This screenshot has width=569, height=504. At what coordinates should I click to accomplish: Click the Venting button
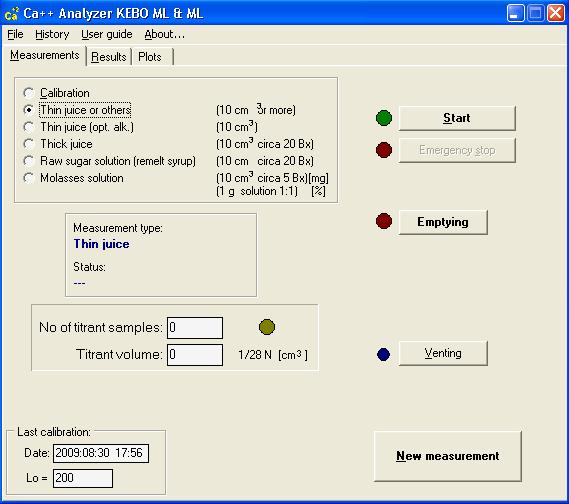pos(443,353)
